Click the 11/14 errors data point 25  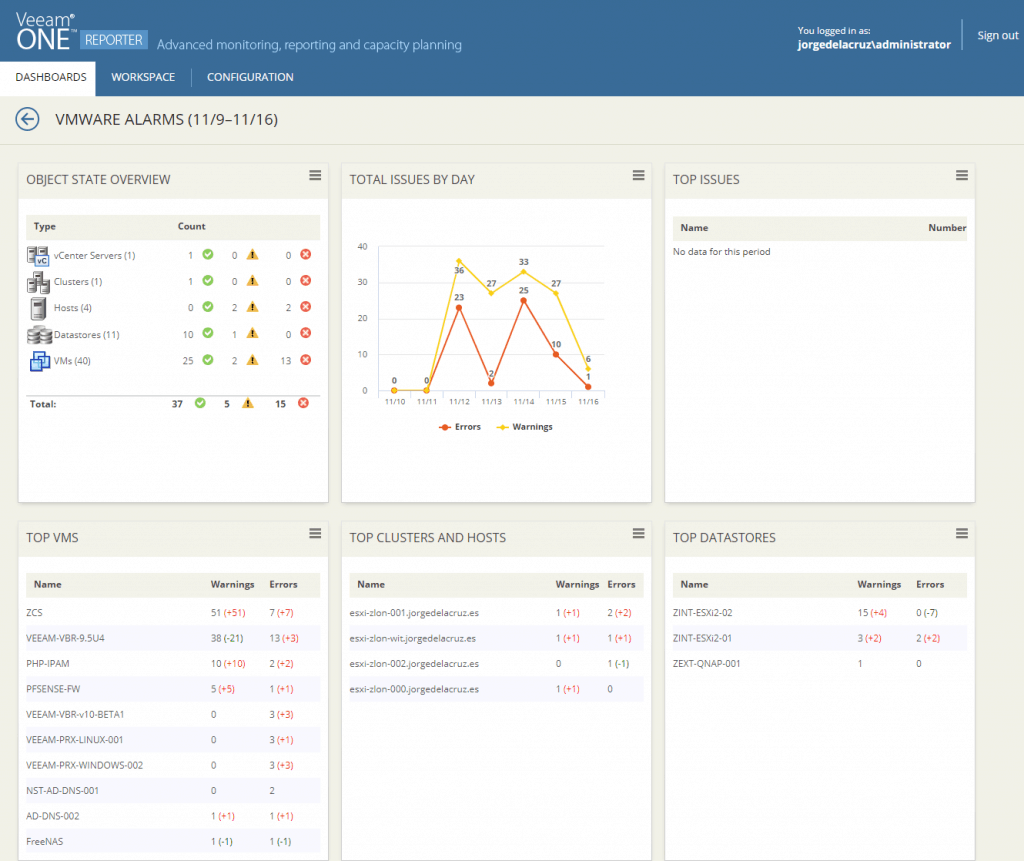524,301
